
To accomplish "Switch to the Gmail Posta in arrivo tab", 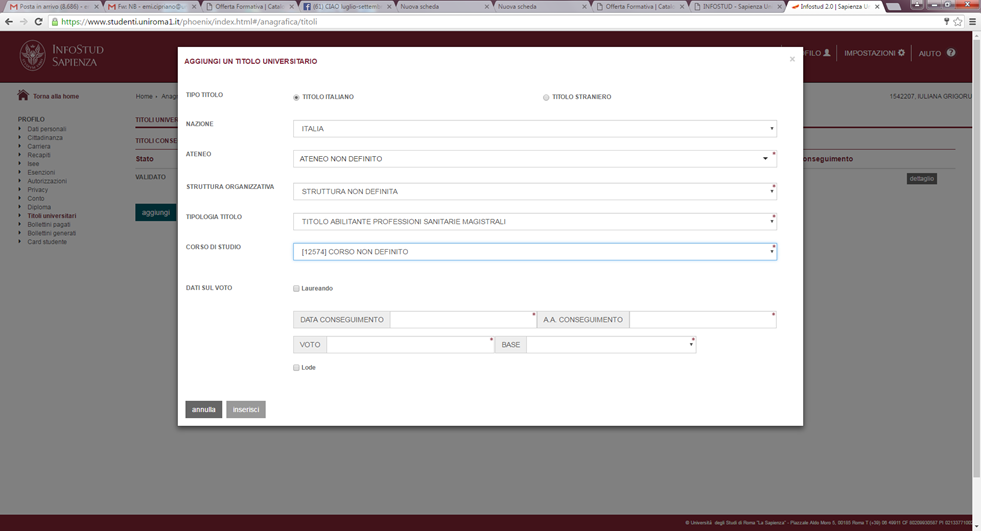I will (50, 6).
